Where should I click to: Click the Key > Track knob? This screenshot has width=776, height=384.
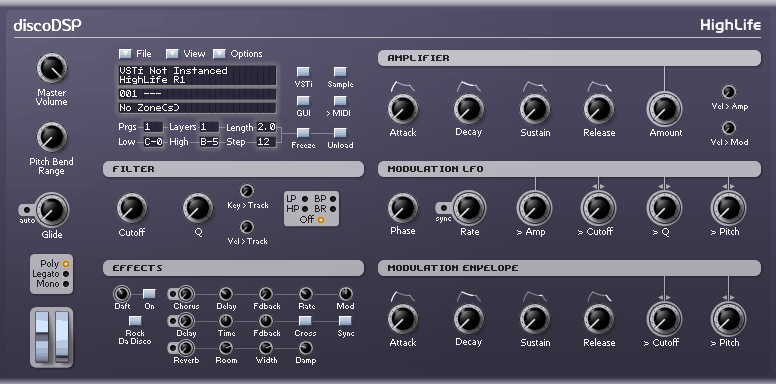coord(246,191)
